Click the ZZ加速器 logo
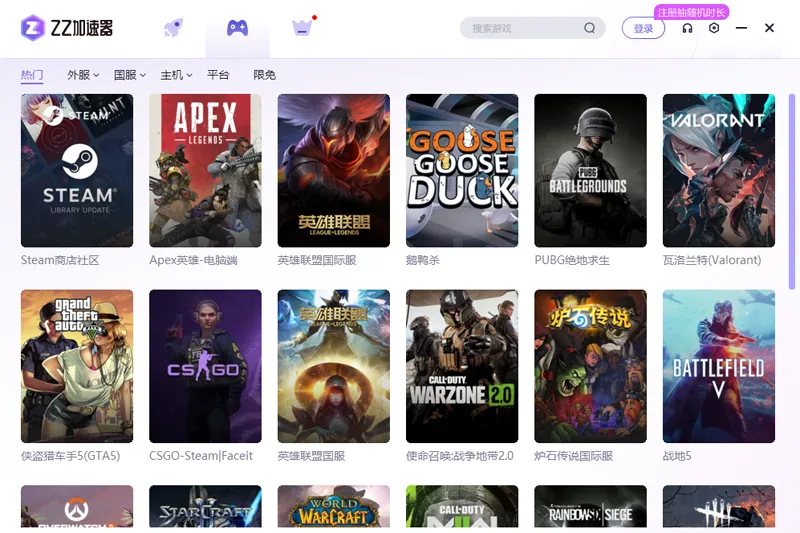800x533 pixels. click(x=67, y=27)
